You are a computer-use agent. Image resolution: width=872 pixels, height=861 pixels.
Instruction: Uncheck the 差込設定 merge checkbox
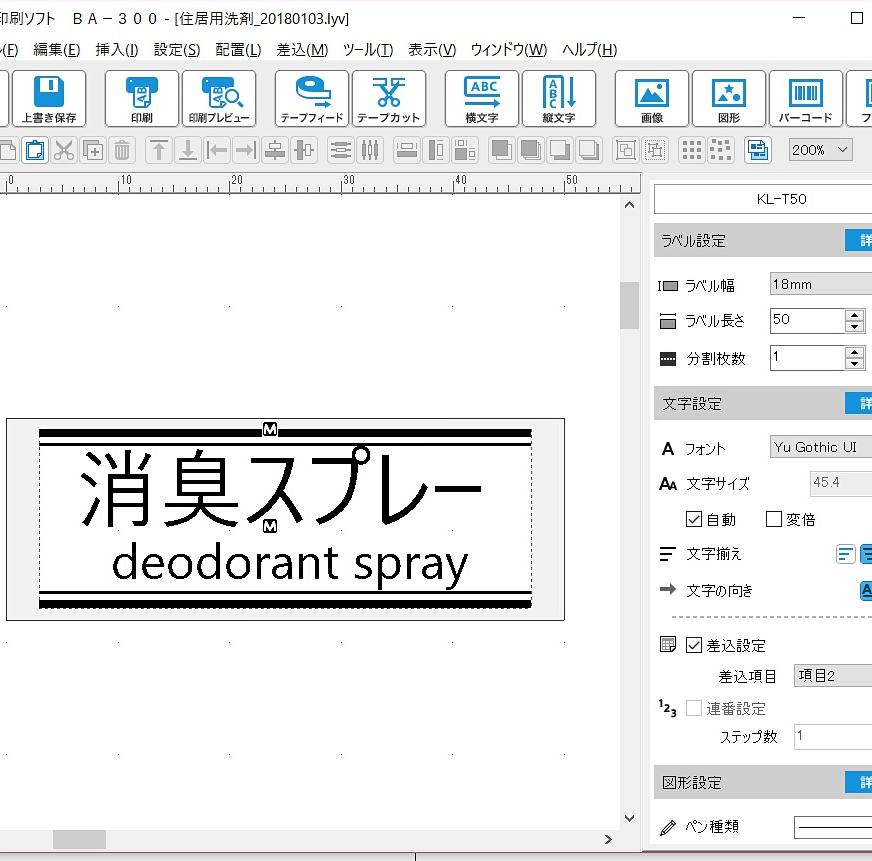coord(693,645)
